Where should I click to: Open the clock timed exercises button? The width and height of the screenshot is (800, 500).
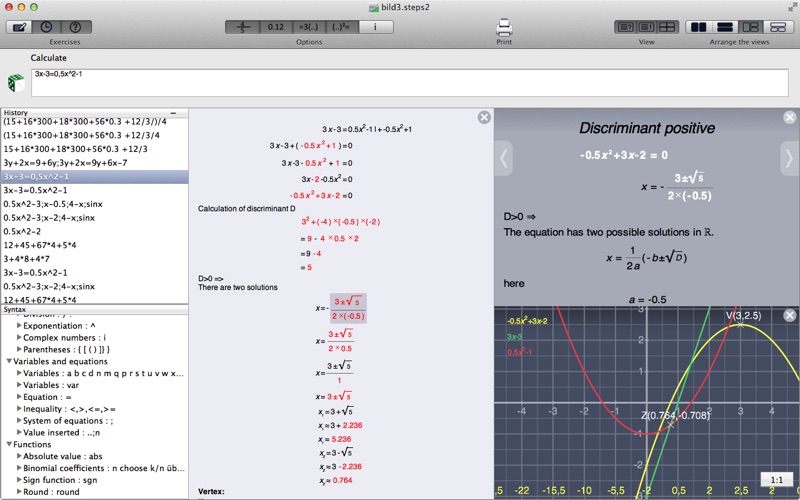46,27
